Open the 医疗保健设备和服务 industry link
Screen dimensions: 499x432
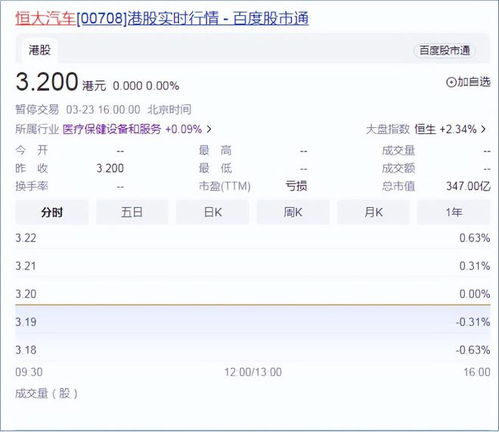112,129
